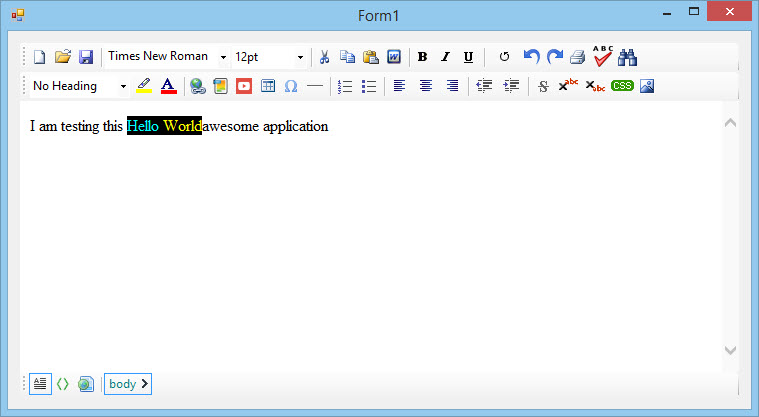Align text right
Image resolution: width=759 pixels, height=417 pixels.
[453, 86]
